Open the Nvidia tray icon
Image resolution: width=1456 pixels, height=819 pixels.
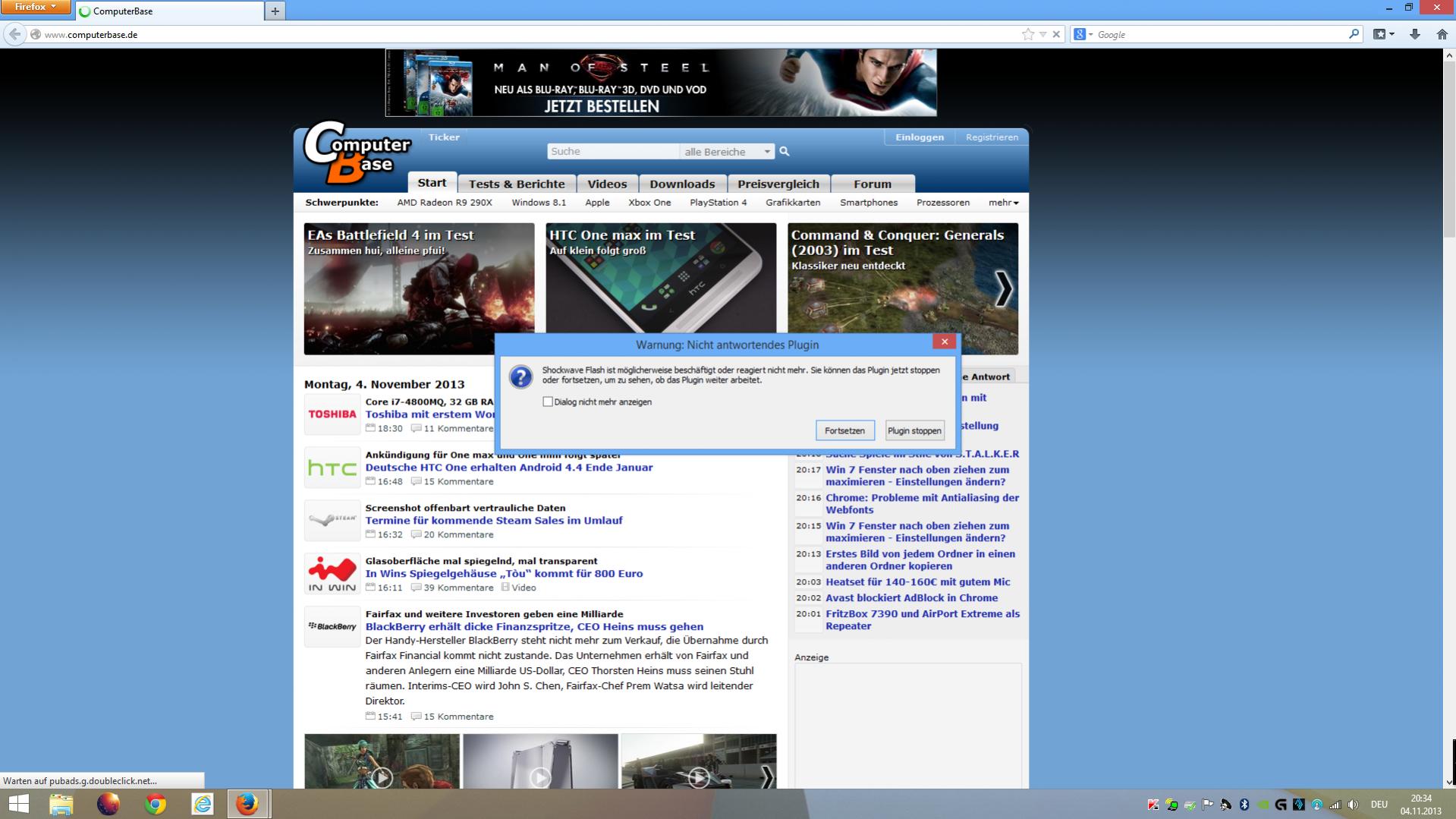click(1263, 805)
